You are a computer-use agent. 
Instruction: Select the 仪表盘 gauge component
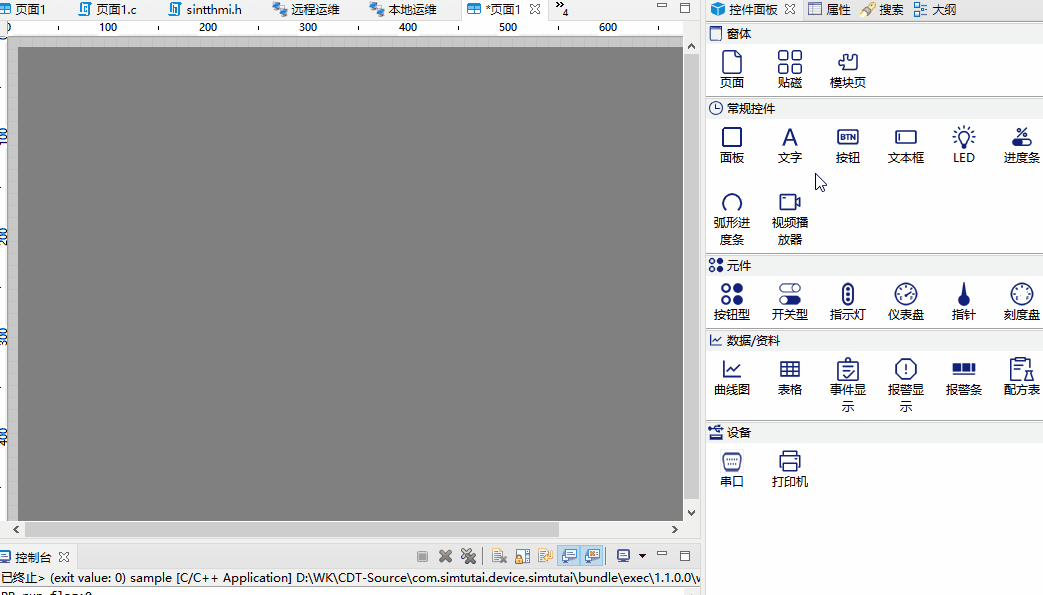[905, 301]
